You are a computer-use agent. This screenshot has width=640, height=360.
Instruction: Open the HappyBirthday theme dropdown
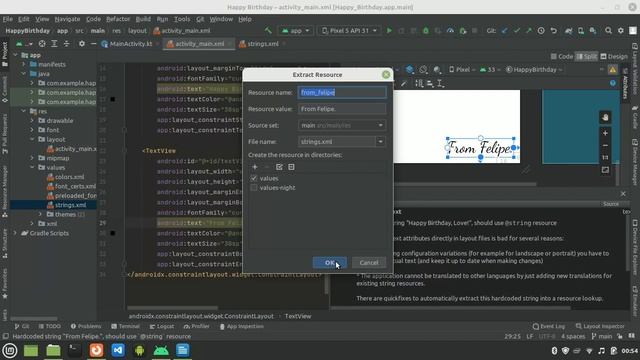pos(534,70)
